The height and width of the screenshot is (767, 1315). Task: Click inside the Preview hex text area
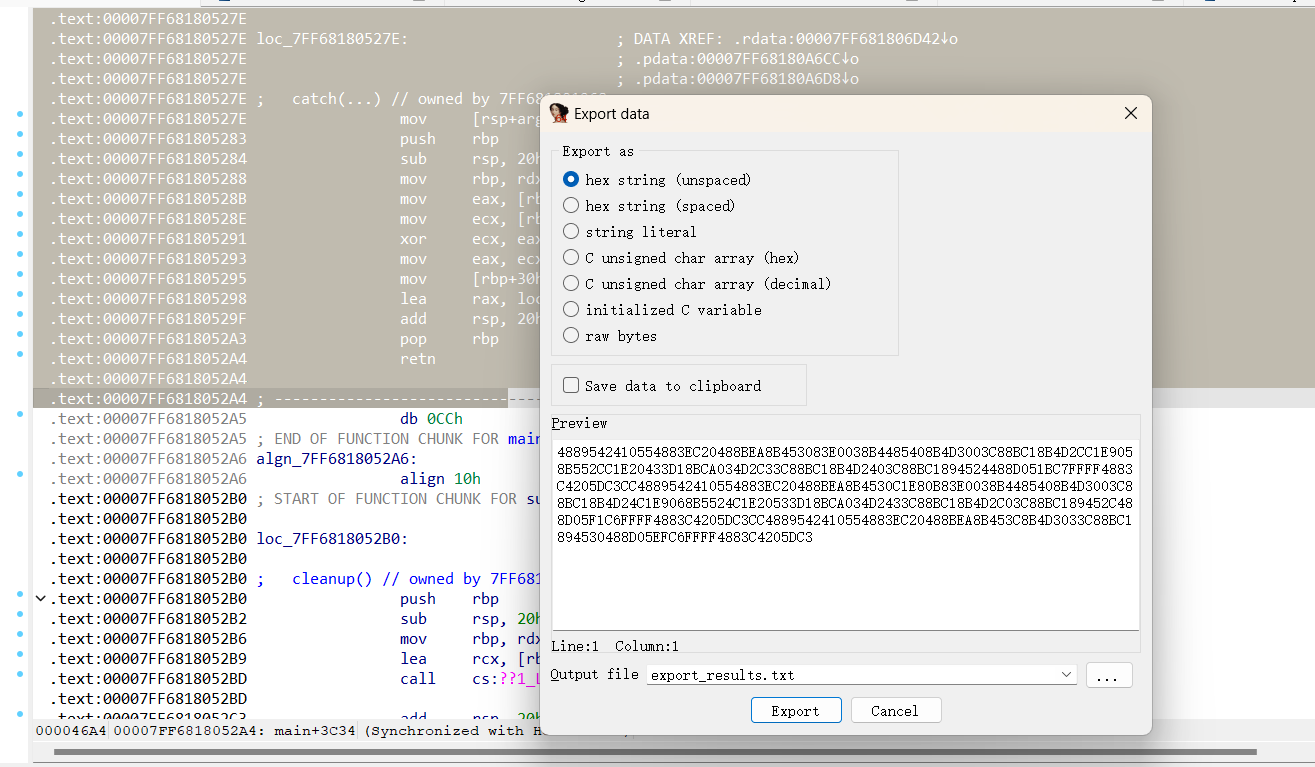845,535
